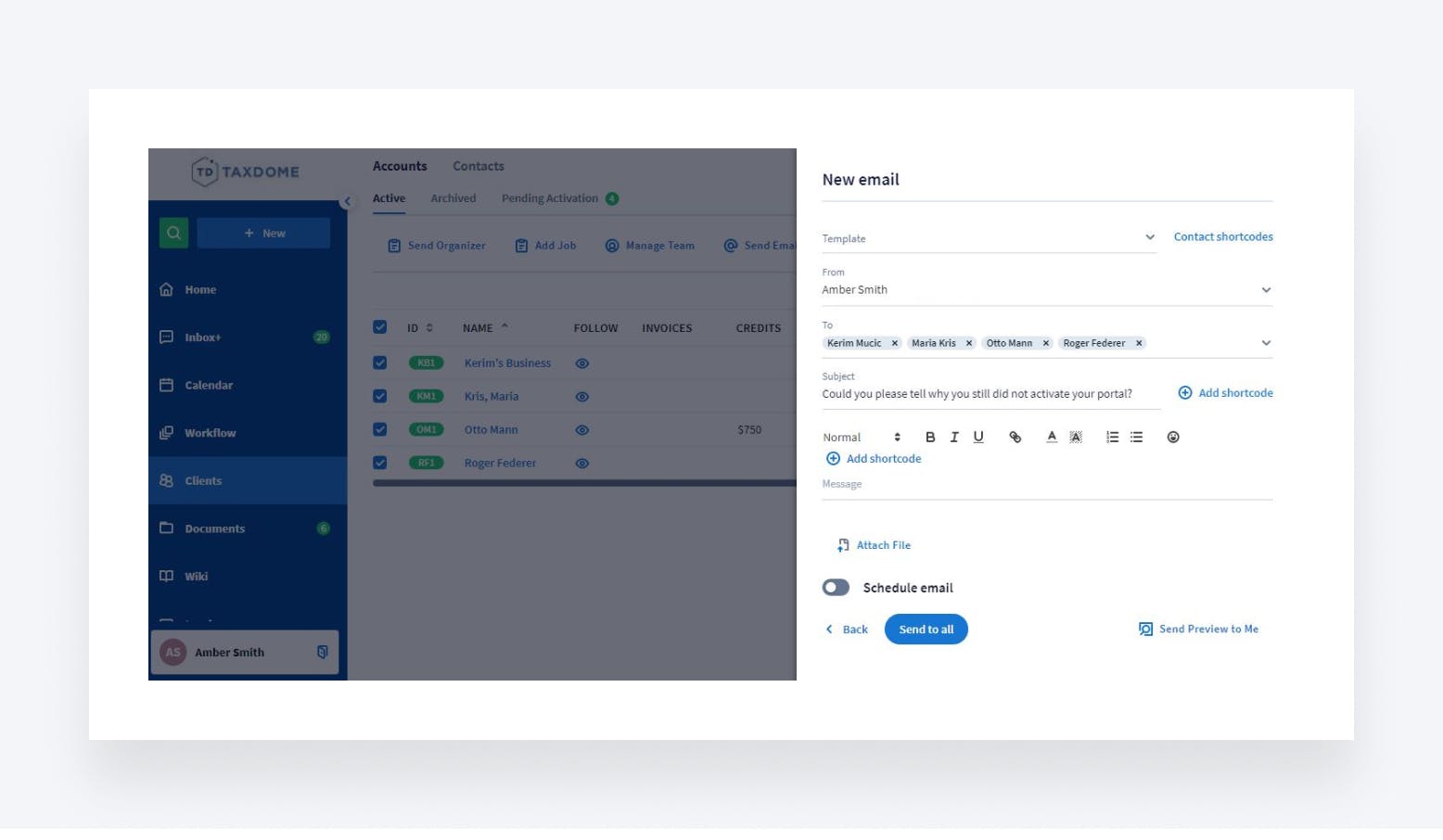Click into the Message body field
The width and height of the screenshot is (1443, 840).
coord(1046,486)
